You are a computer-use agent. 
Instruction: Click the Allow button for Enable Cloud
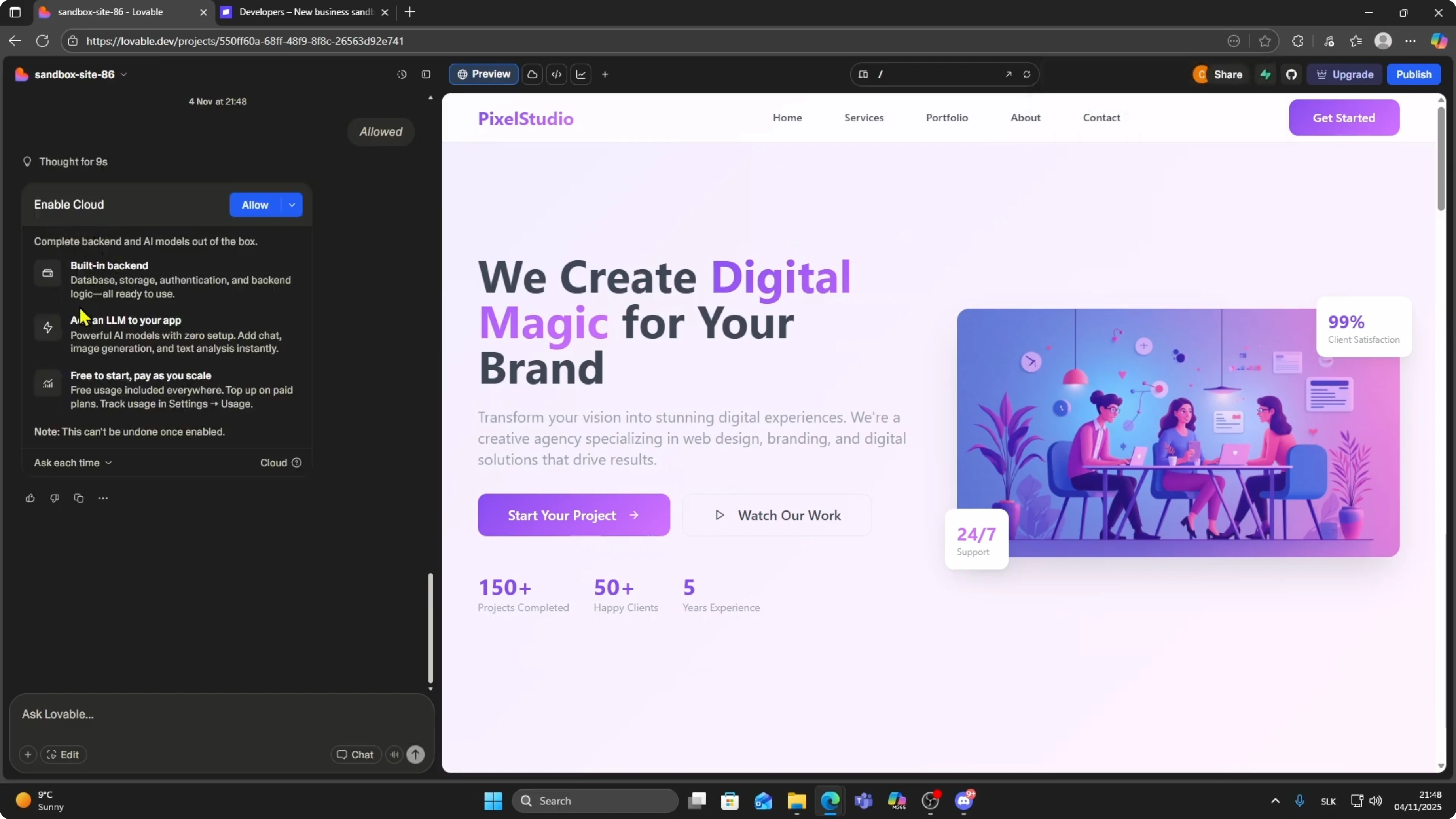(255, 205)
